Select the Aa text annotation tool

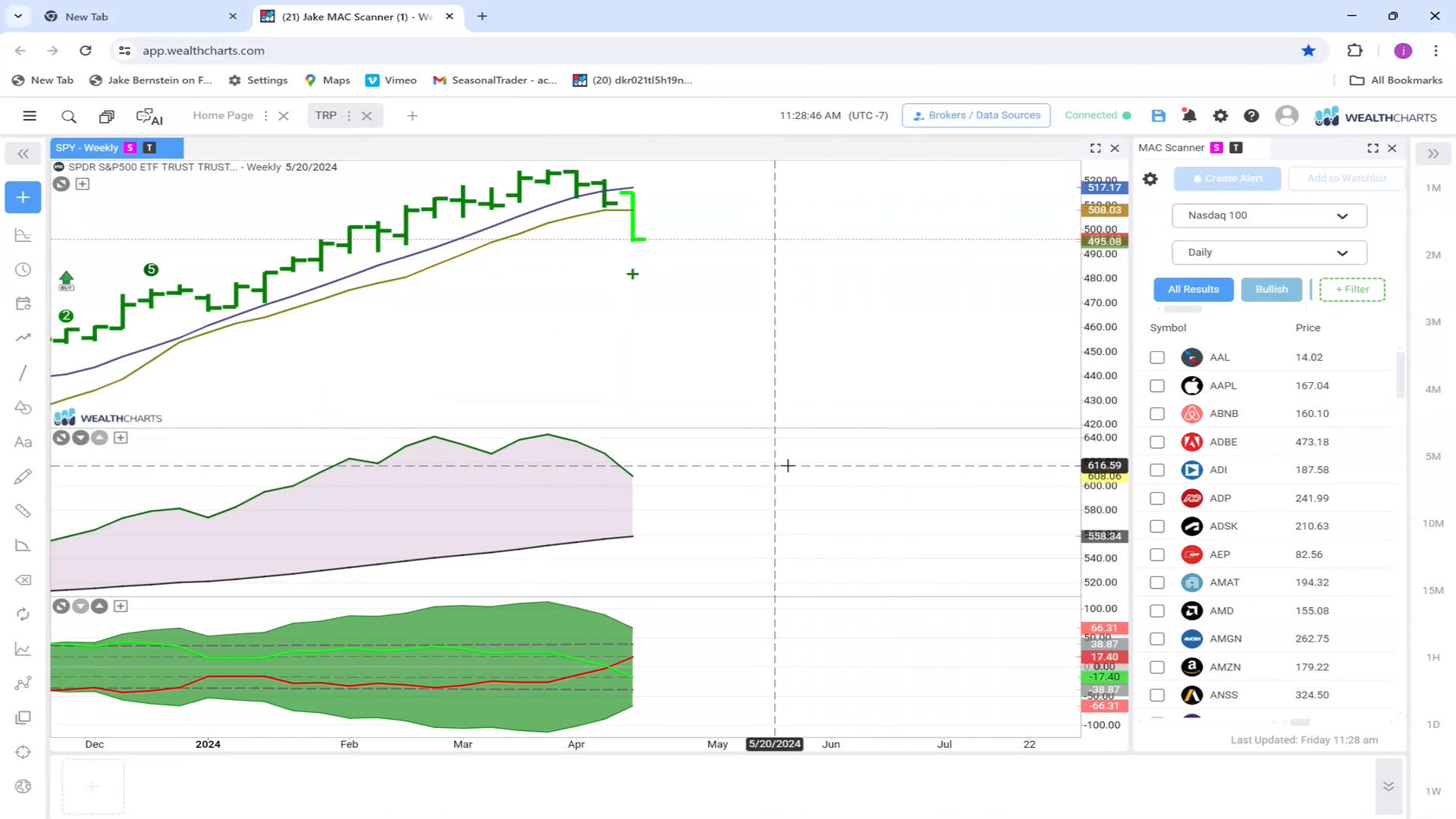click(23, 442)
